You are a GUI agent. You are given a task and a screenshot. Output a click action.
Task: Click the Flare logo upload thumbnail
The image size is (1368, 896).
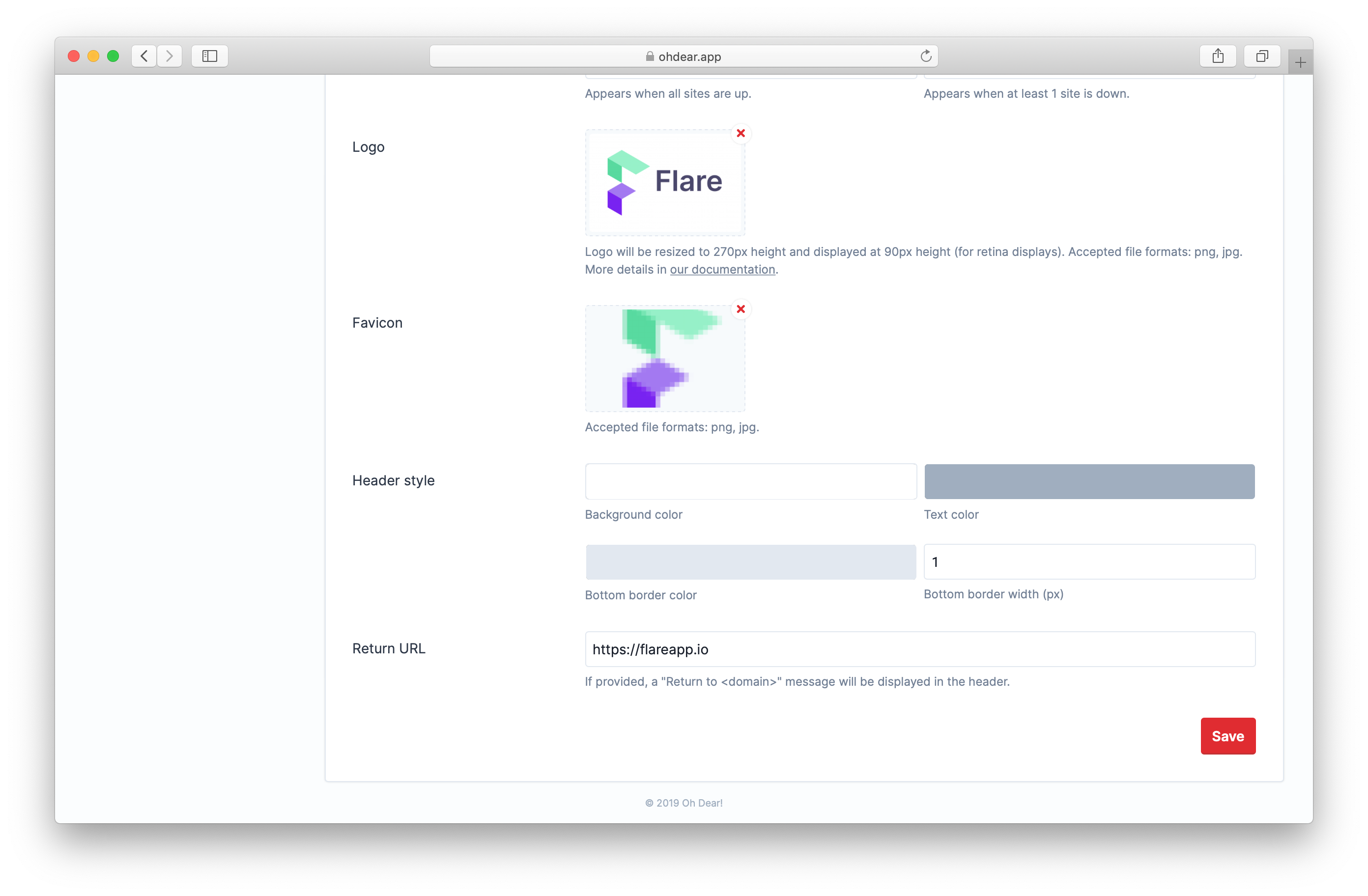[665, 183]
